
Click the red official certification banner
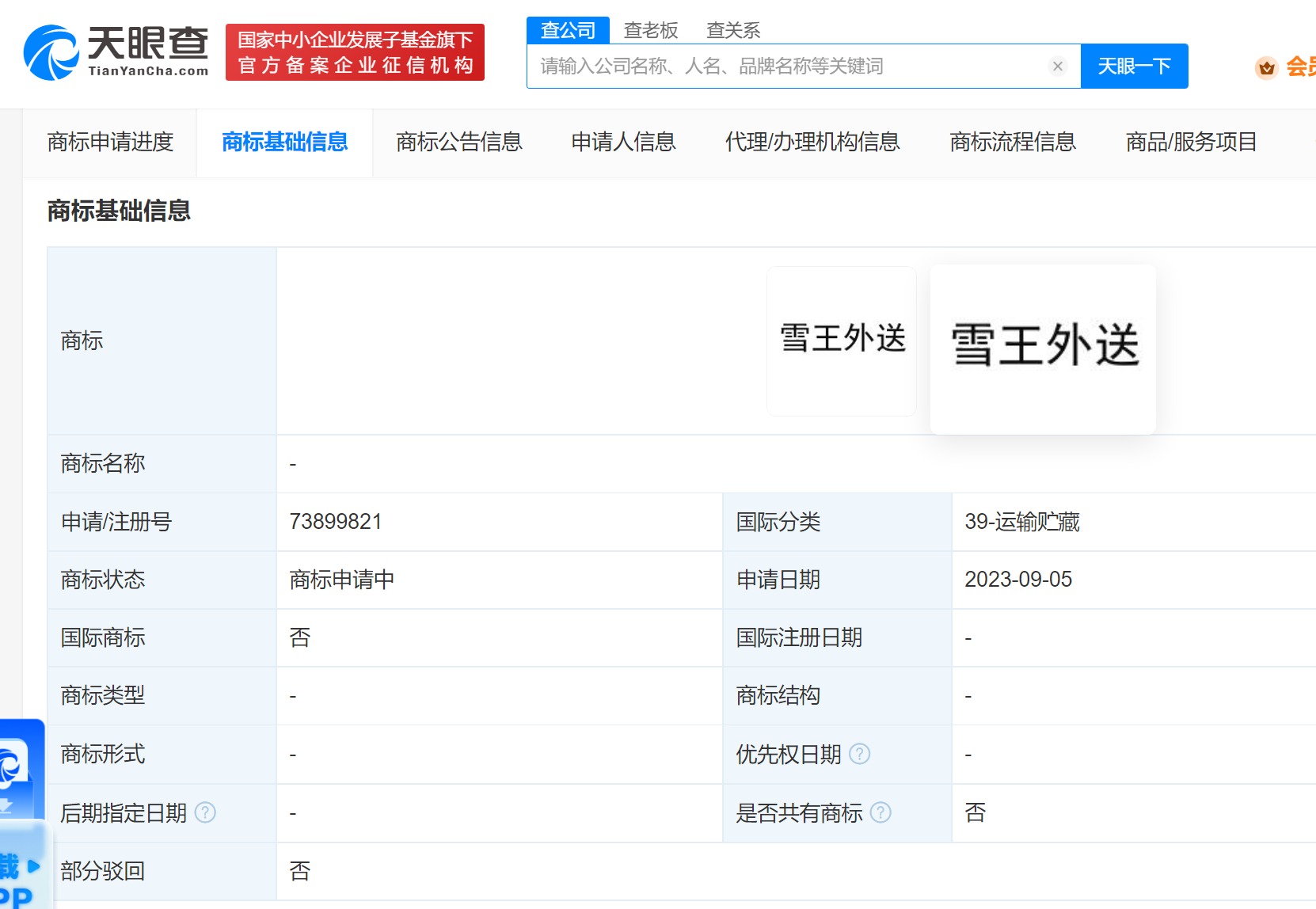click(355, 52)
